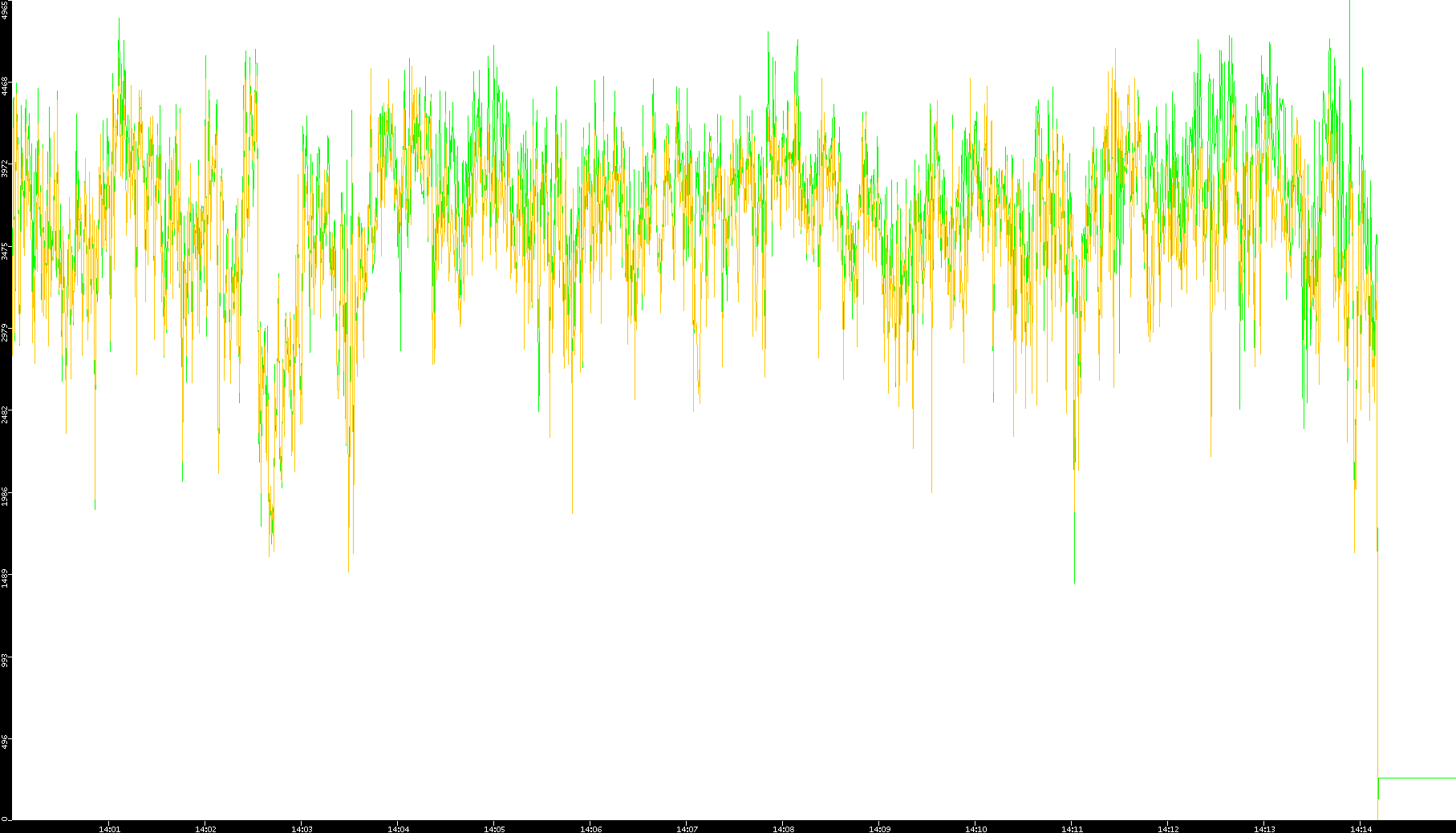Click the 2979 vertical axis label
1456x833 pixels.
click(x=5, y=333)
